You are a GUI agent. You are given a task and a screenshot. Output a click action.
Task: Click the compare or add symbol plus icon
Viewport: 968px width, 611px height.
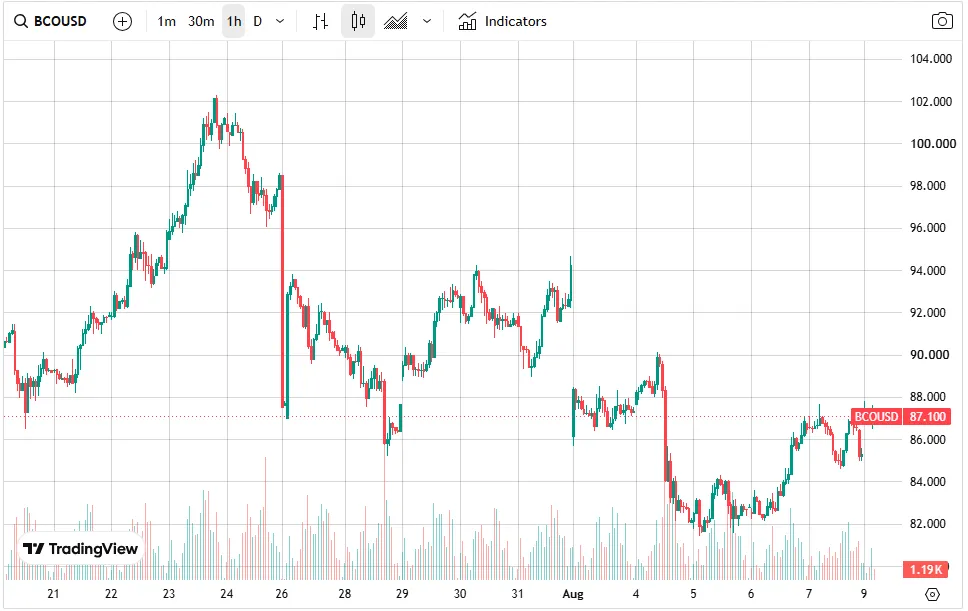pos(122,22)
